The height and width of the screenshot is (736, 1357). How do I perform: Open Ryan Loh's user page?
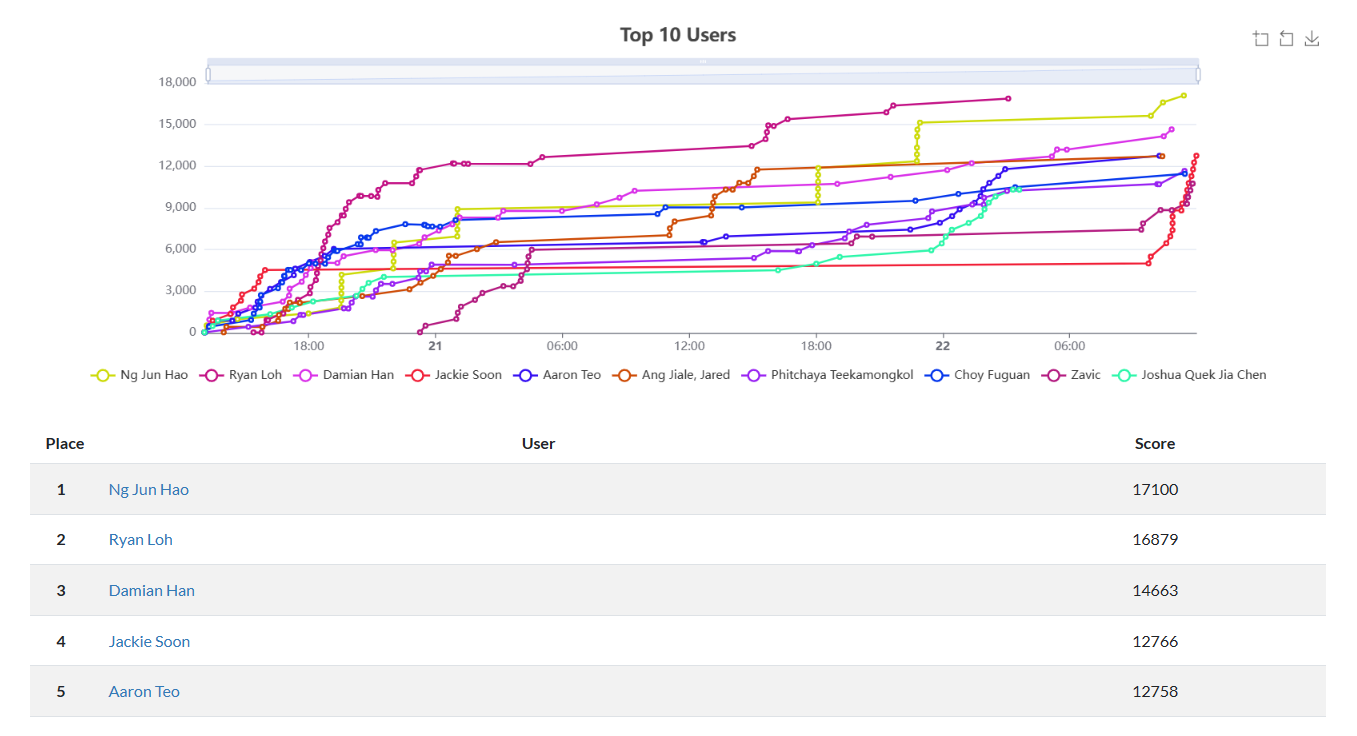click(141, 540)
